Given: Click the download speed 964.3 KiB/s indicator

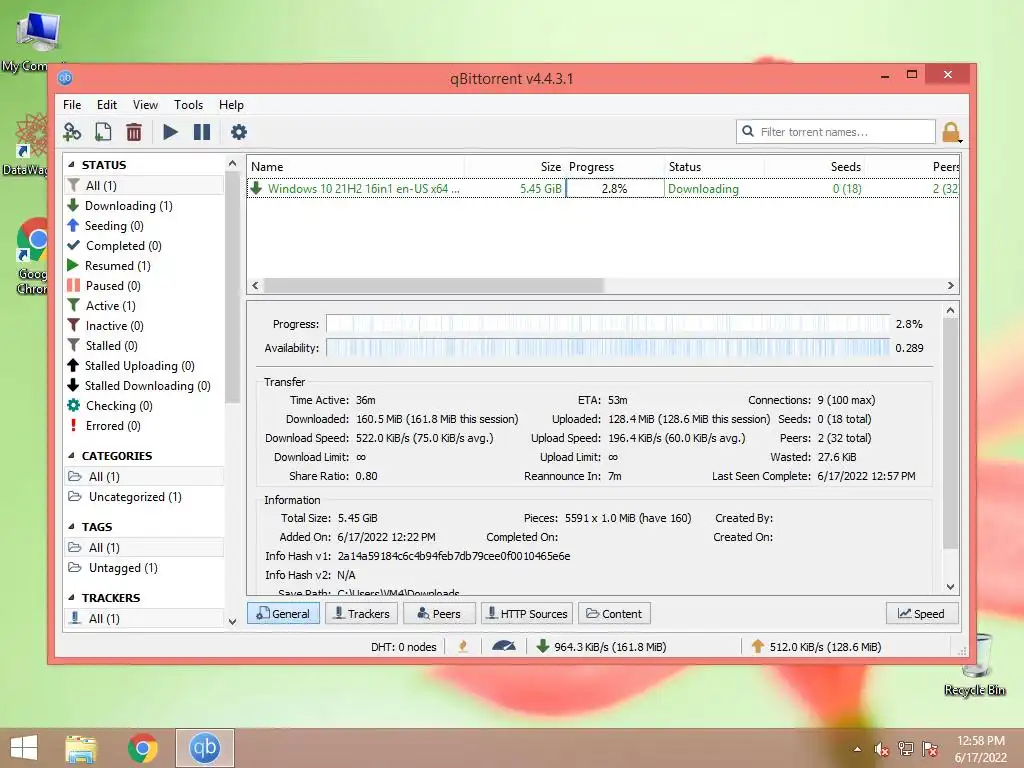Looking at the screenshot, I should click(601, 647).
